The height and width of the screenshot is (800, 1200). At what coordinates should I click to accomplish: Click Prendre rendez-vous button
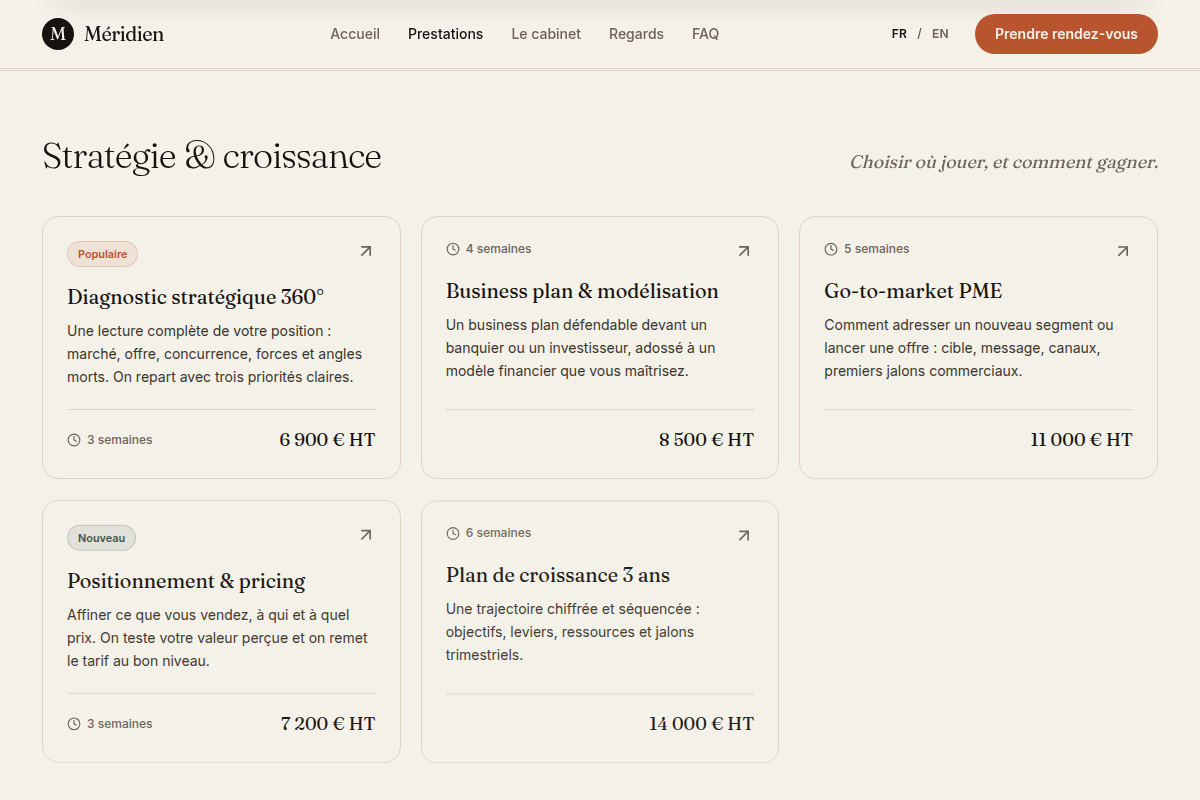pos(1066,34)
